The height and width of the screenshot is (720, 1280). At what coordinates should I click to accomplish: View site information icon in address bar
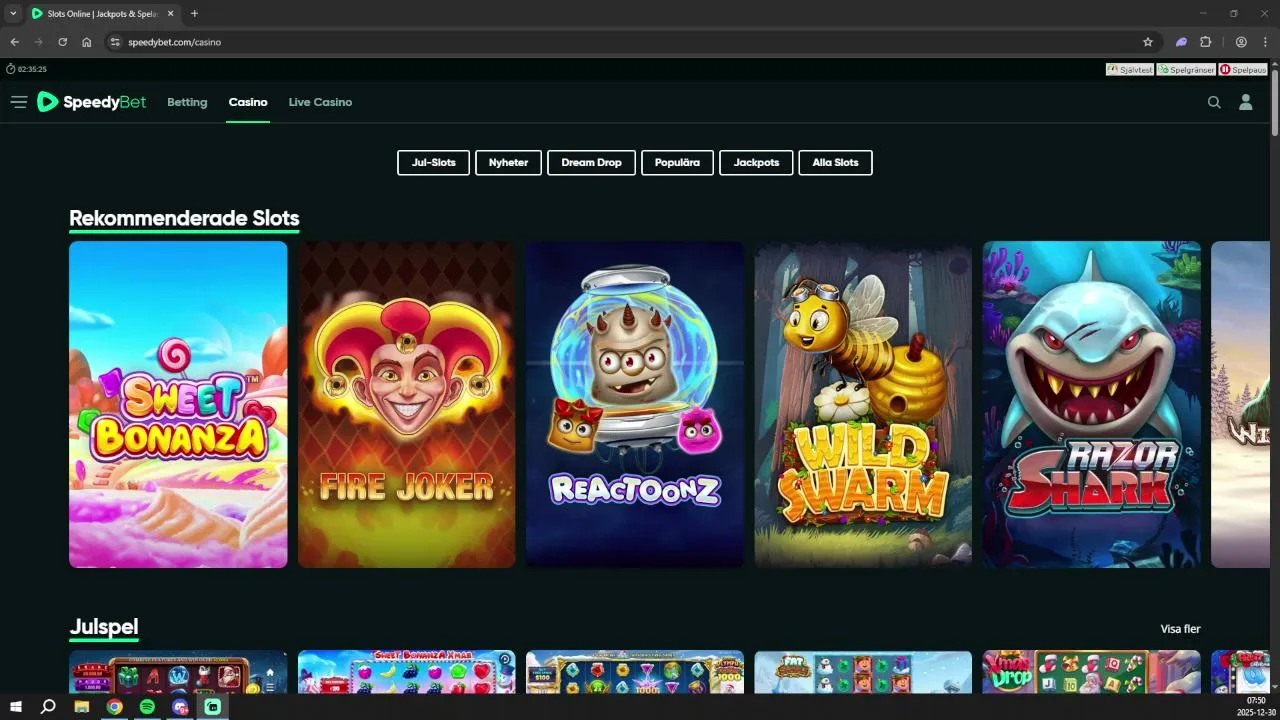coord(115,42)
